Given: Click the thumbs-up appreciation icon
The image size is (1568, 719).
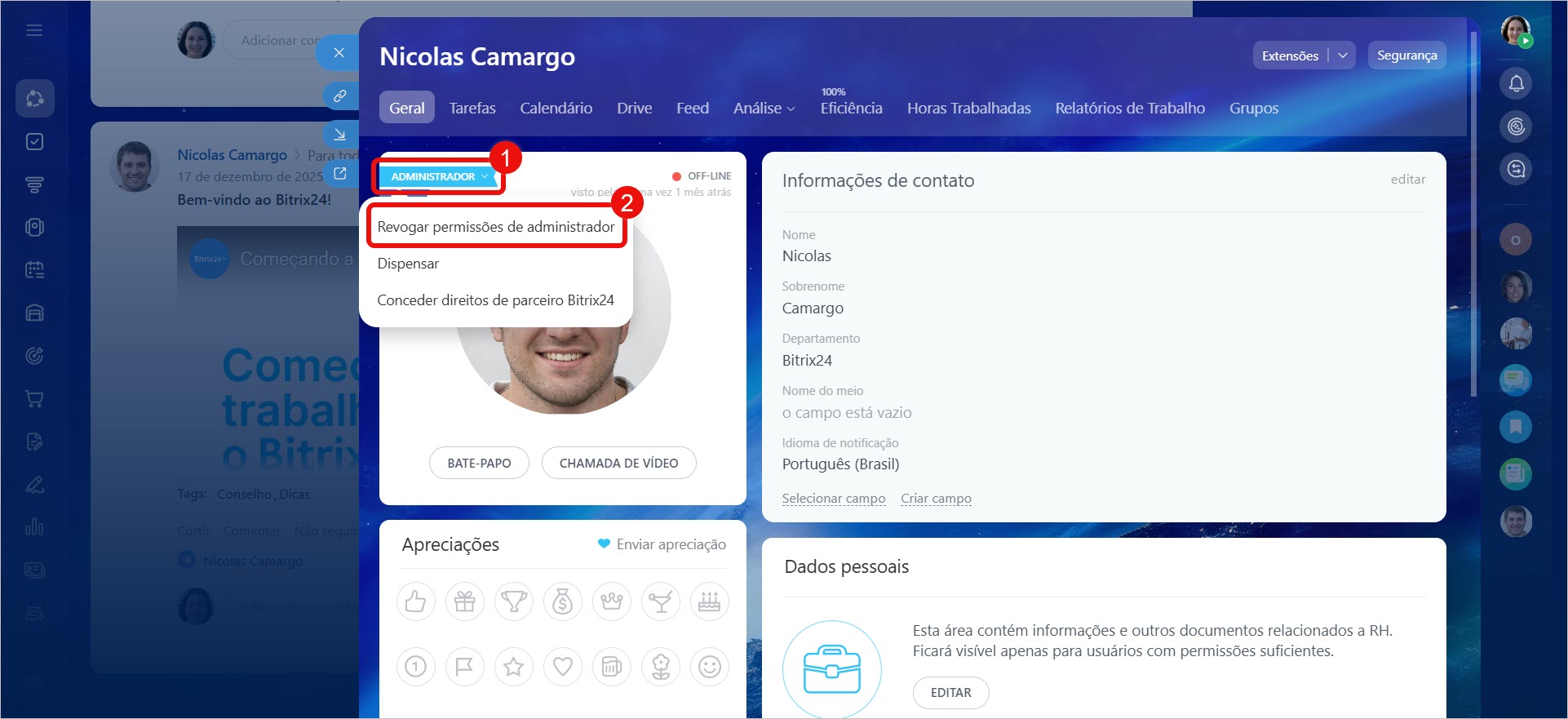Looking at the screenshot, I should pos(415,602).
